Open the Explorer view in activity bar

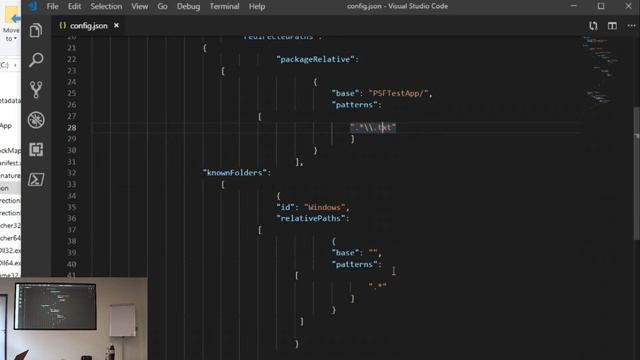(36, 30)
